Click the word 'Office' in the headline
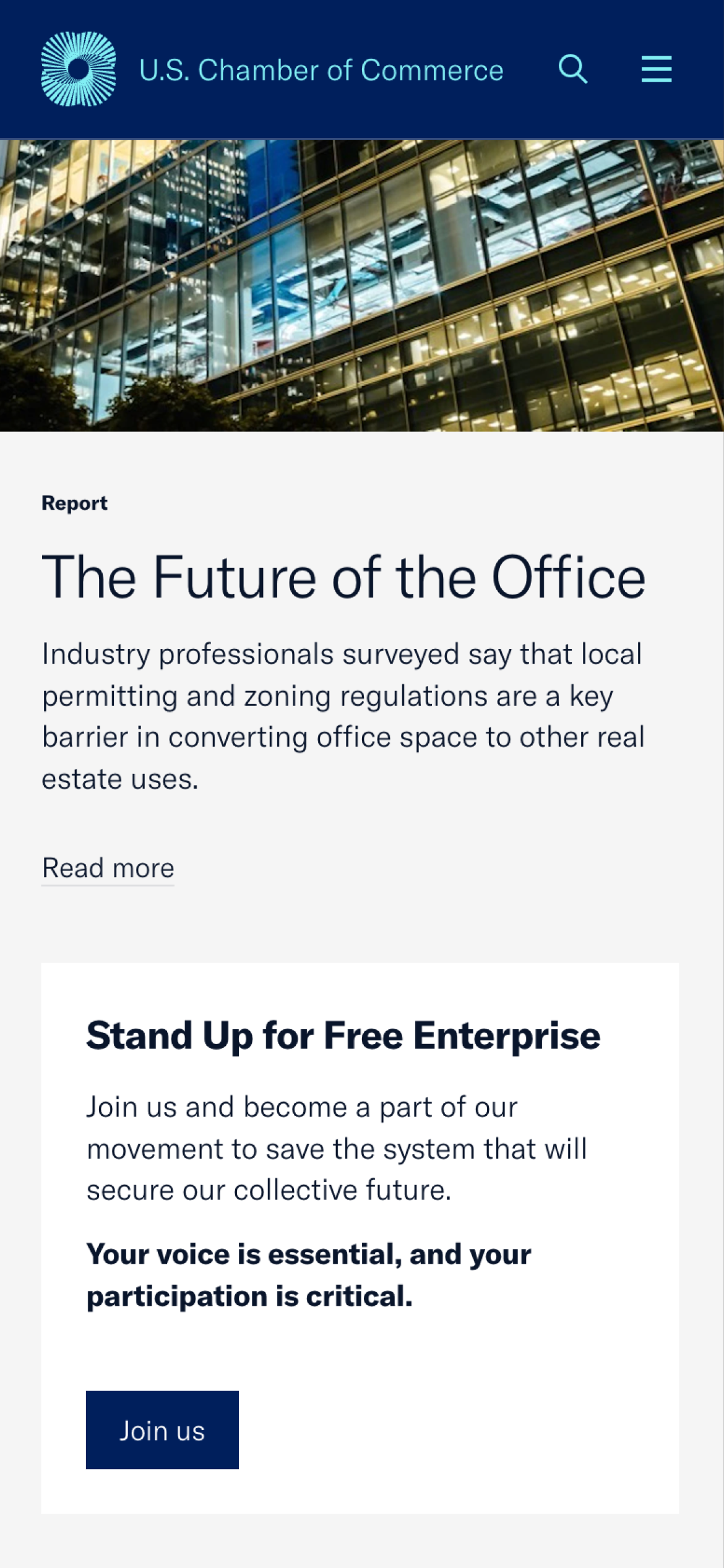 click(x=568, y=577)
